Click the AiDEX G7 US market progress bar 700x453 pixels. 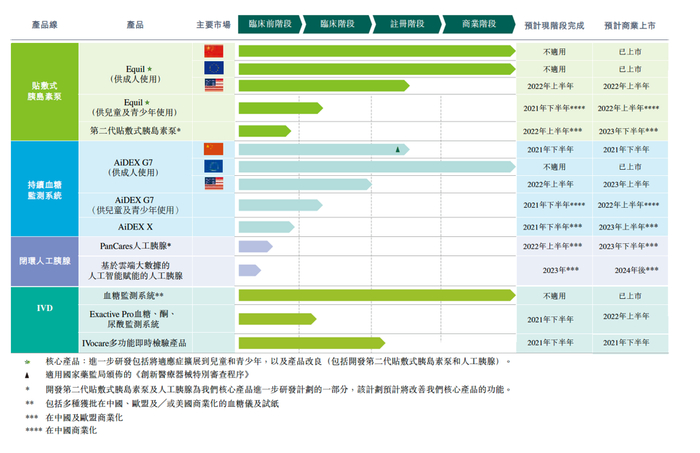pyautogui.click(x=305, y=184)
